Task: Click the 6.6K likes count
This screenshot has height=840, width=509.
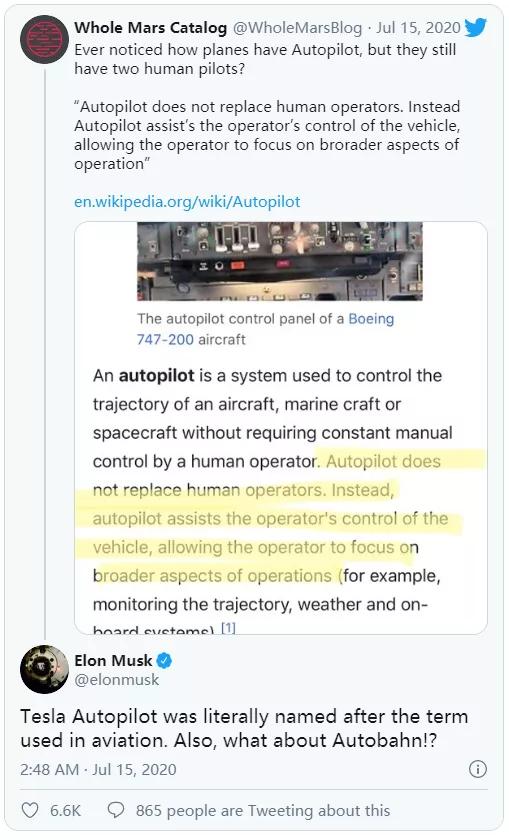Action: pyautogui.click(x=65, y=811)
